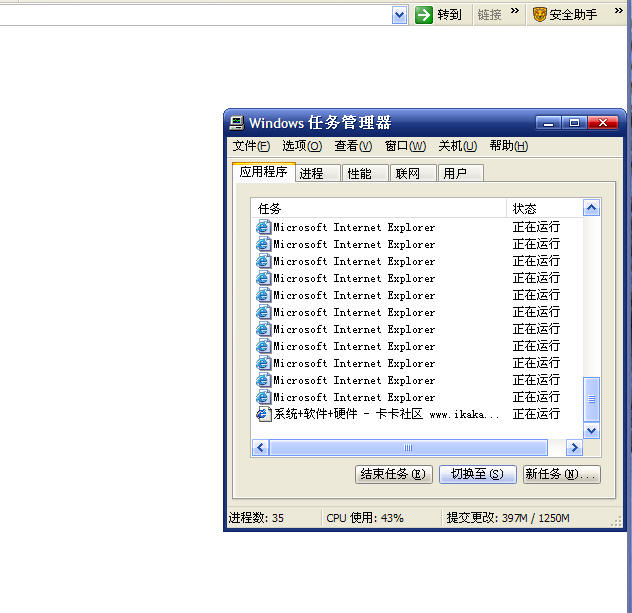Click the CPU 使用: 43% status entry
This screenshot has width=632, height=613.
(x=365, y=518)
